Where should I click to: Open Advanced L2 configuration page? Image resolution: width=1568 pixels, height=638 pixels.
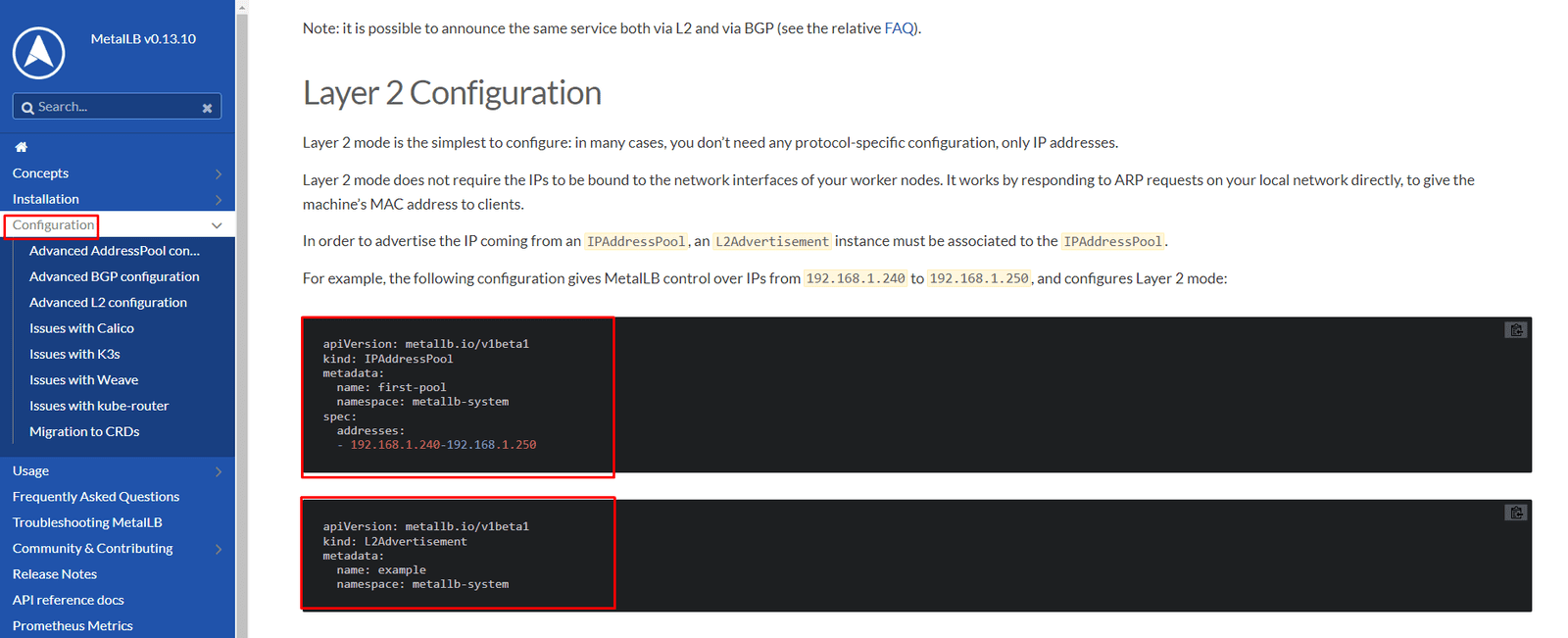click(x=108, y=303)
